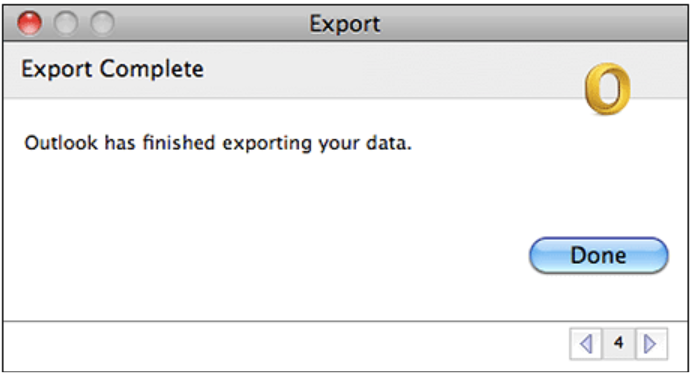Select the page number 4 indicator
This screenshot has height=373, width=690.
pyautogui.click(x=619, y=343)
